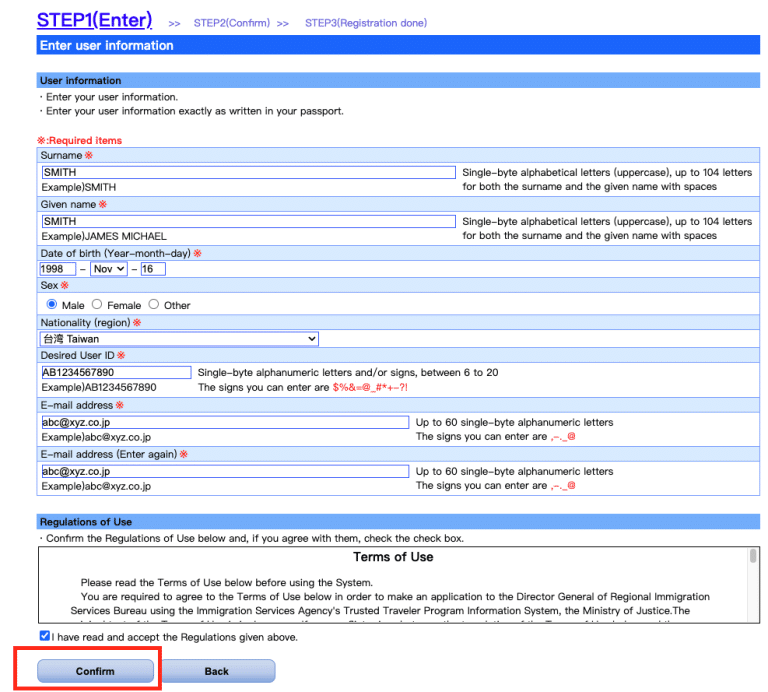768x692 pixels.
Task: Click the STEP1(Enter) heading
Action: (x=94, y=20)
